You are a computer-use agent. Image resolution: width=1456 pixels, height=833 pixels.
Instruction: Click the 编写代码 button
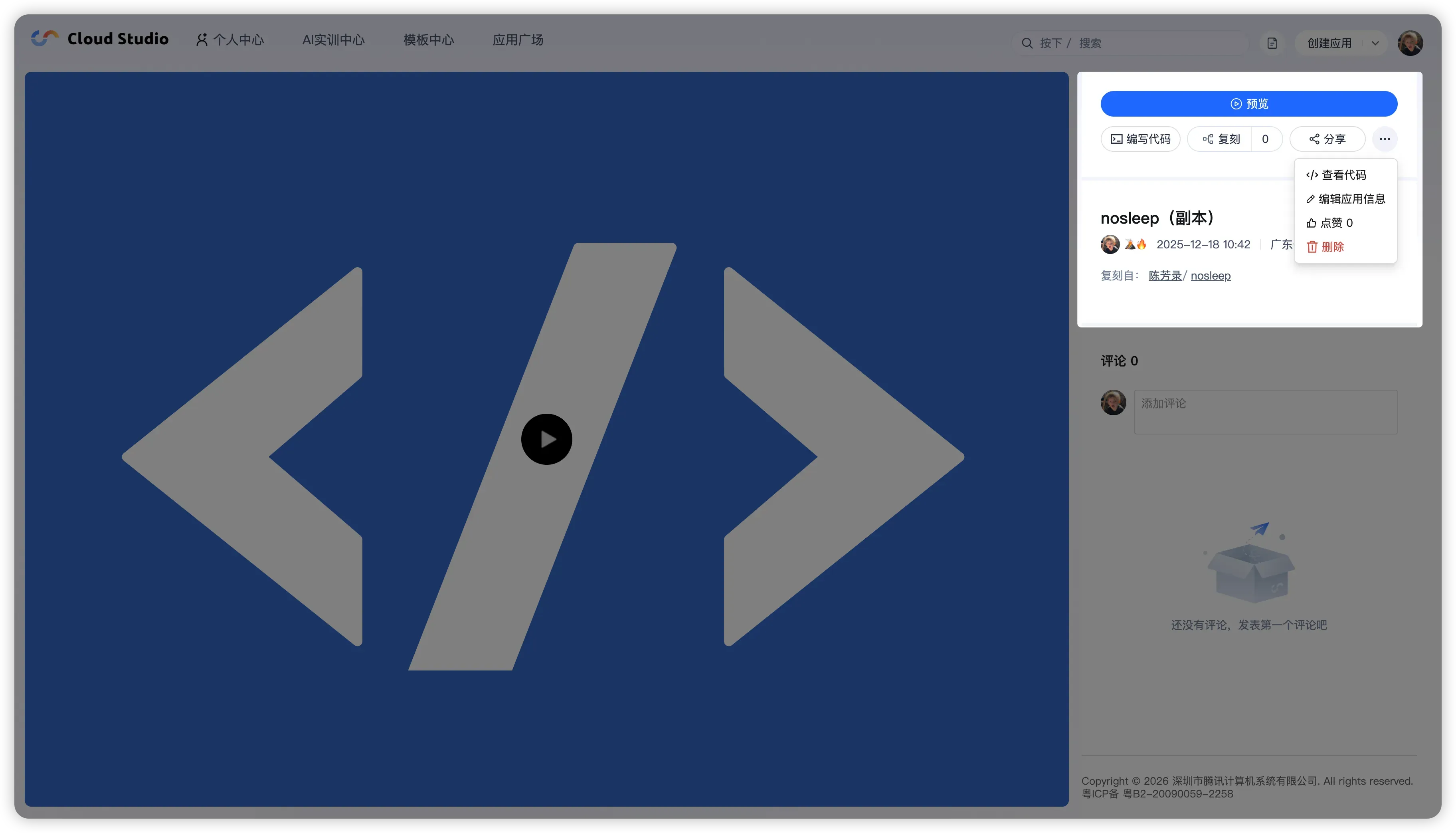1140,139
